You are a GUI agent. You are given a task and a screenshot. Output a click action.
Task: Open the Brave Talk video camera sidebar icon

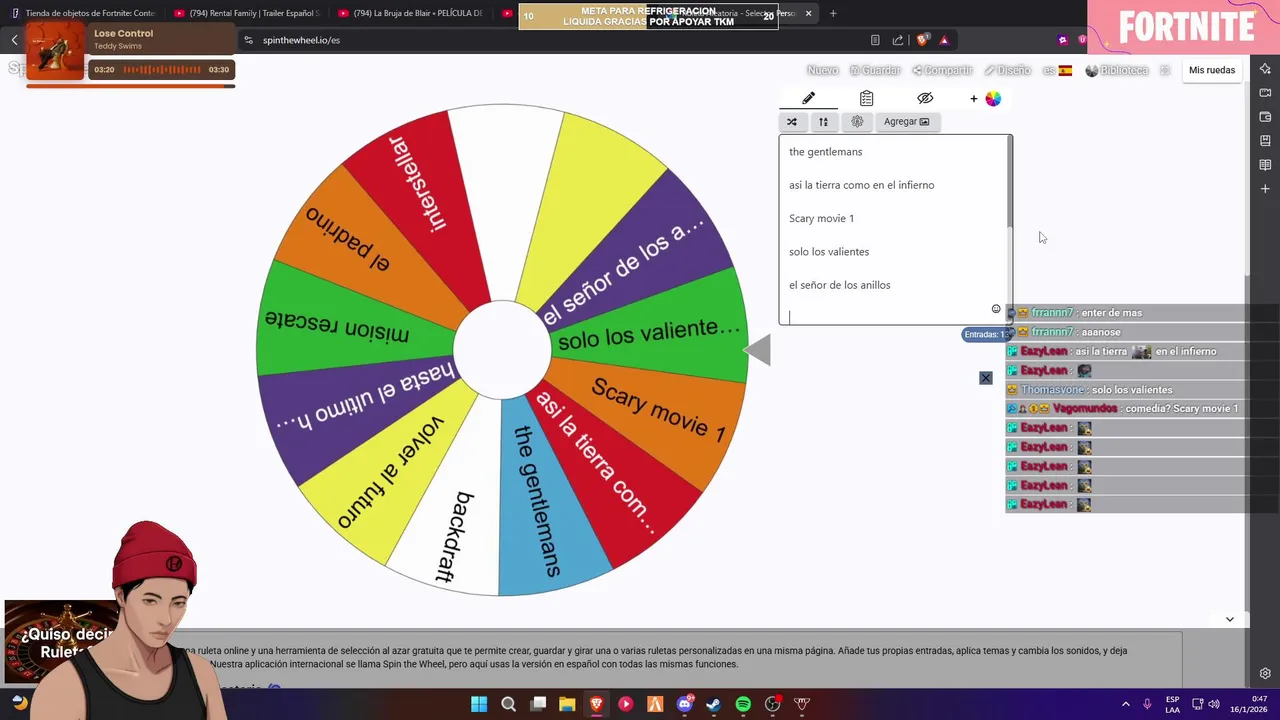point(1265,93)
